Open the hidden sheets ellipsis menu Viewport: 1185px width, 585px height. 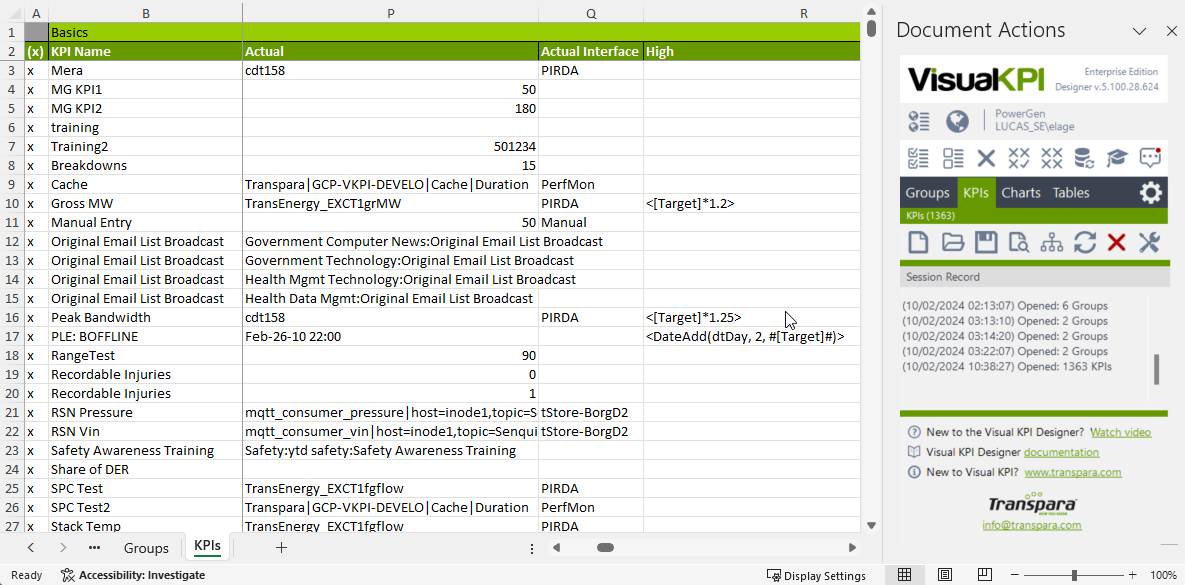pyautogui.click(x=94, y=548)
